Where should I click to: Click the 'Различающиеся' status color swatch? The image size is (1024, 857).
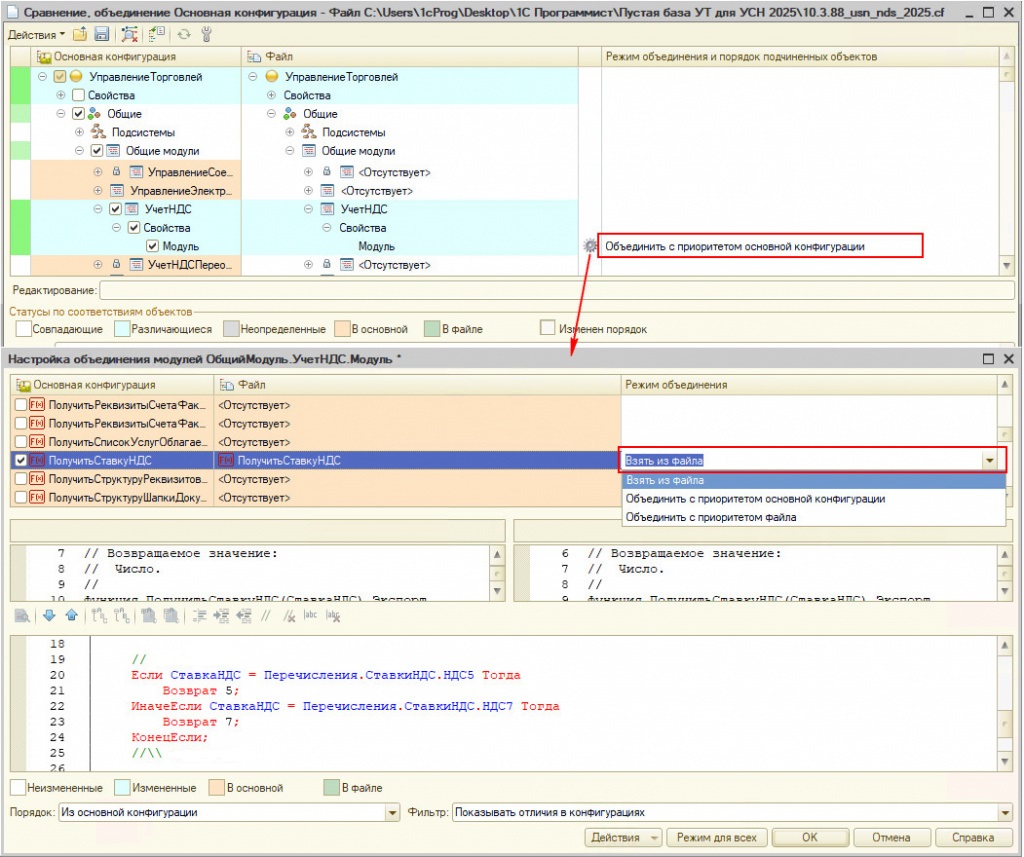(122, 328)
